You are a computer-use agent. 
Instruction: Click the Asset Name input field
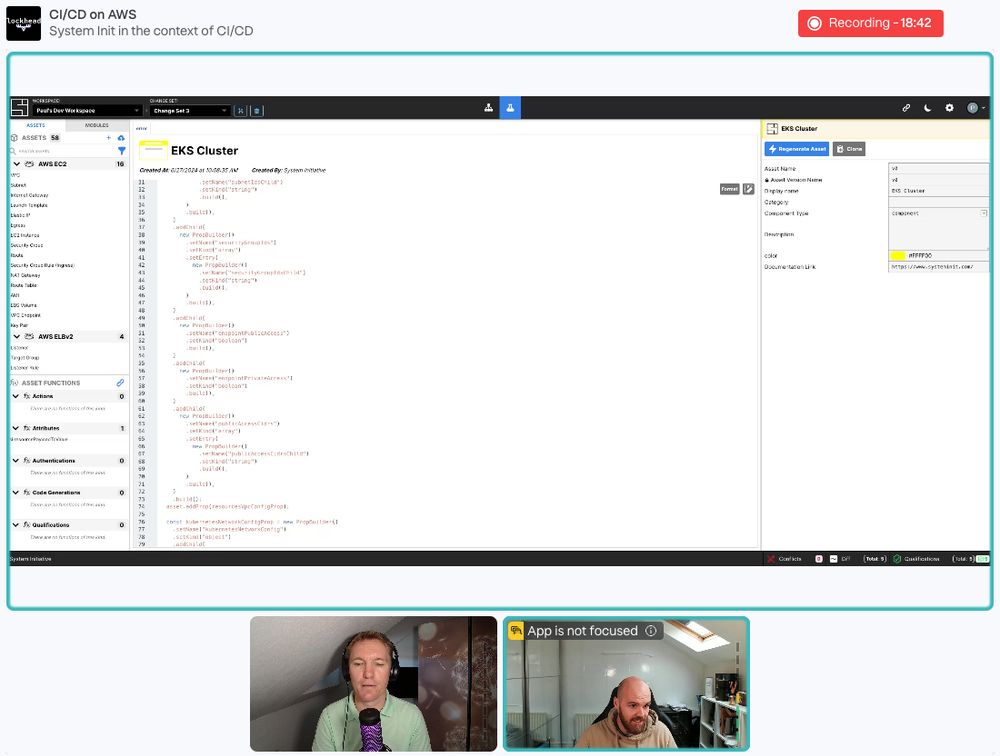click(x=938, y=168)
